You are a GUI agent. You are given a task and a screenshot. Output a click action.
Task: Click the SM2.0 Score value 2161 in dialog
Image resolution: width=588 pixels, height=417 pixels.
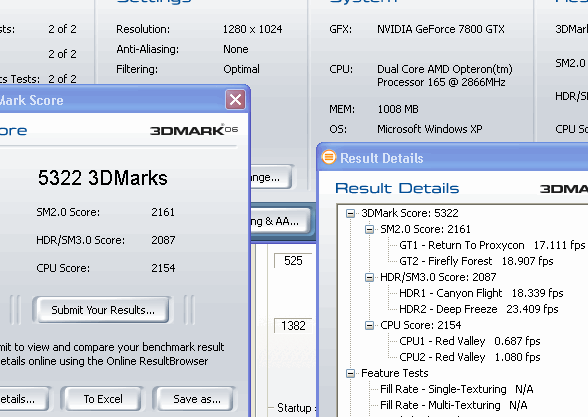(x=163, y=212)
